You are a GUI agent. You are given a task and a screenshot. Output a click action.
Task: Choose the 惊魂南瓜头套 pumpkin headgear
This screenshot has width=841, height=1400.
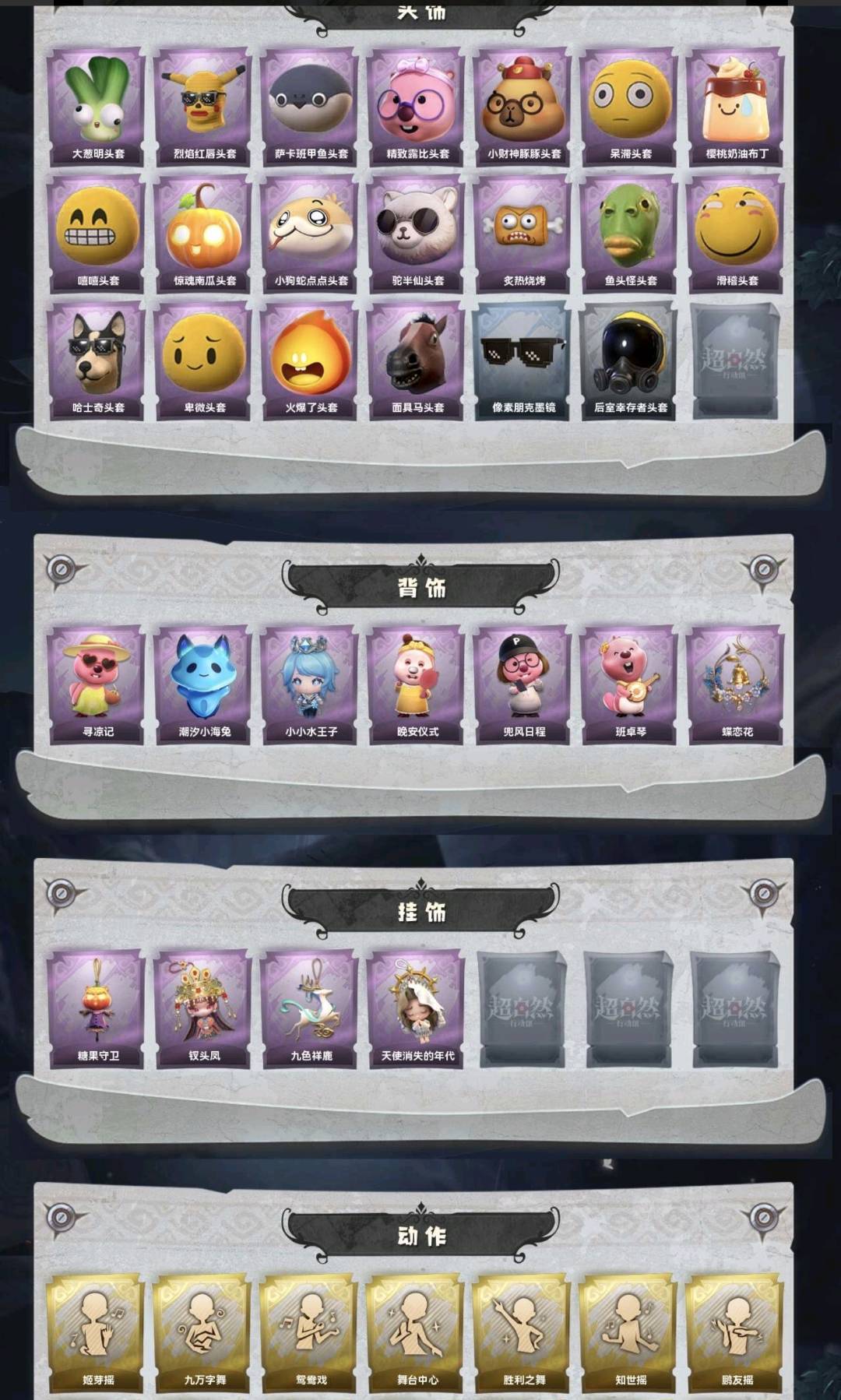click(x=203, y=234)
